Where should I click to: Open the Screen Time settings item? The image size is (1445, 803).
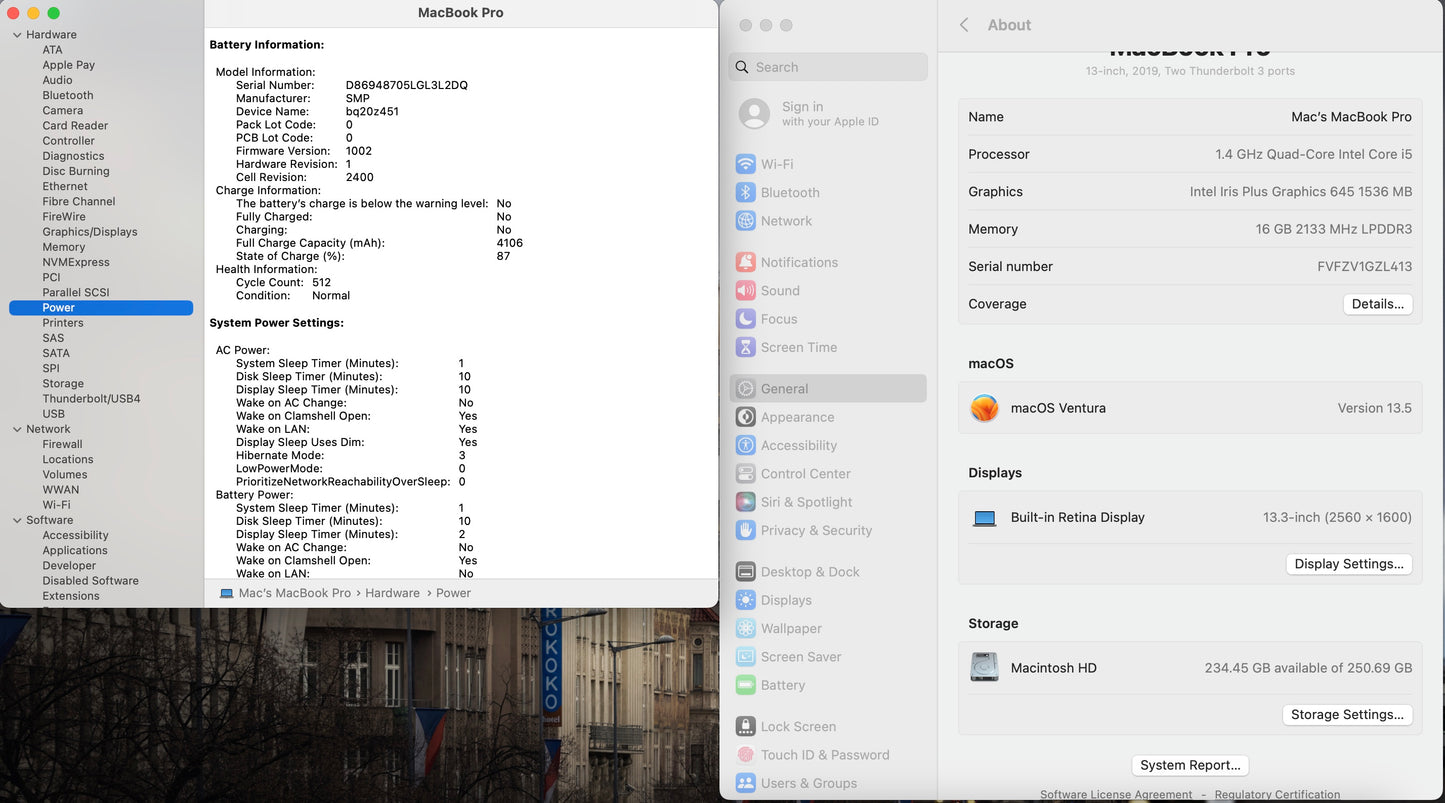[x=798, y=348]
